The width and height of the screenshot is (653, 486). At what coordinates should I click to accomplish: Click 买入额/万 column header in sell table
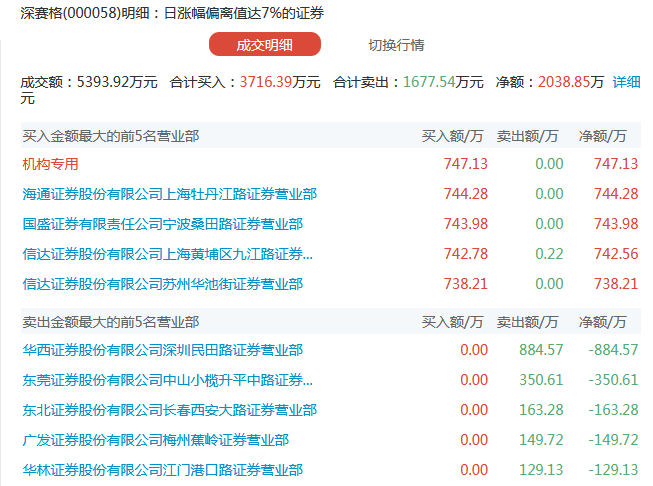coord(452,322)
